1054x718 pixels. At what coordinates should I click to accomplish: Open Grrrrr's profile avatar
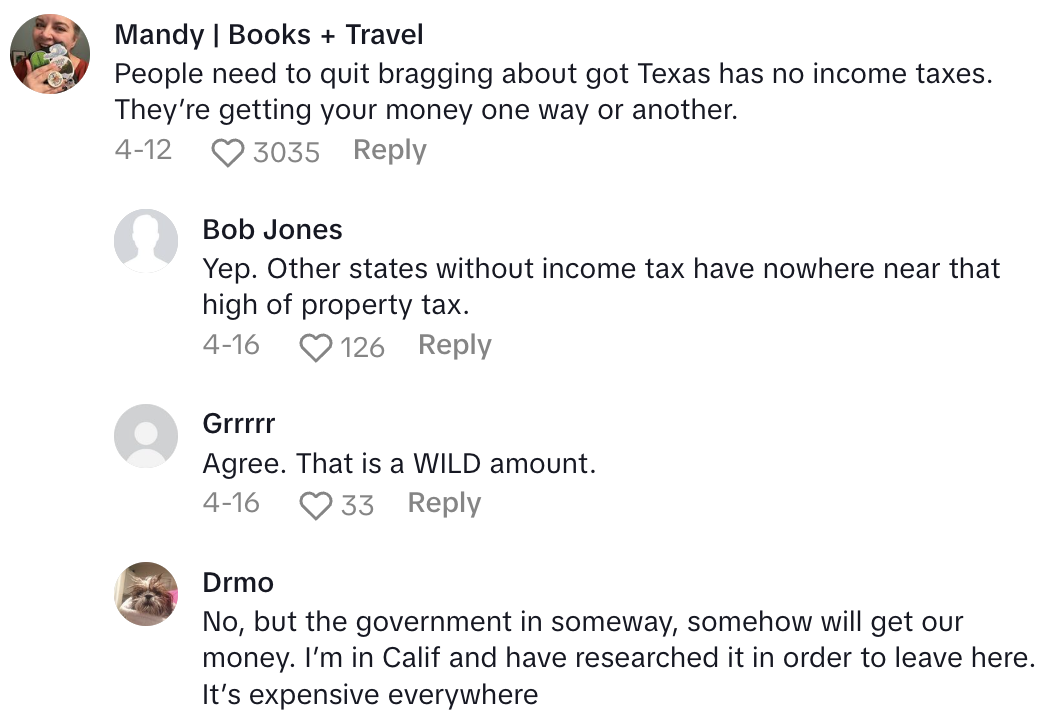(x=146, y=437)
